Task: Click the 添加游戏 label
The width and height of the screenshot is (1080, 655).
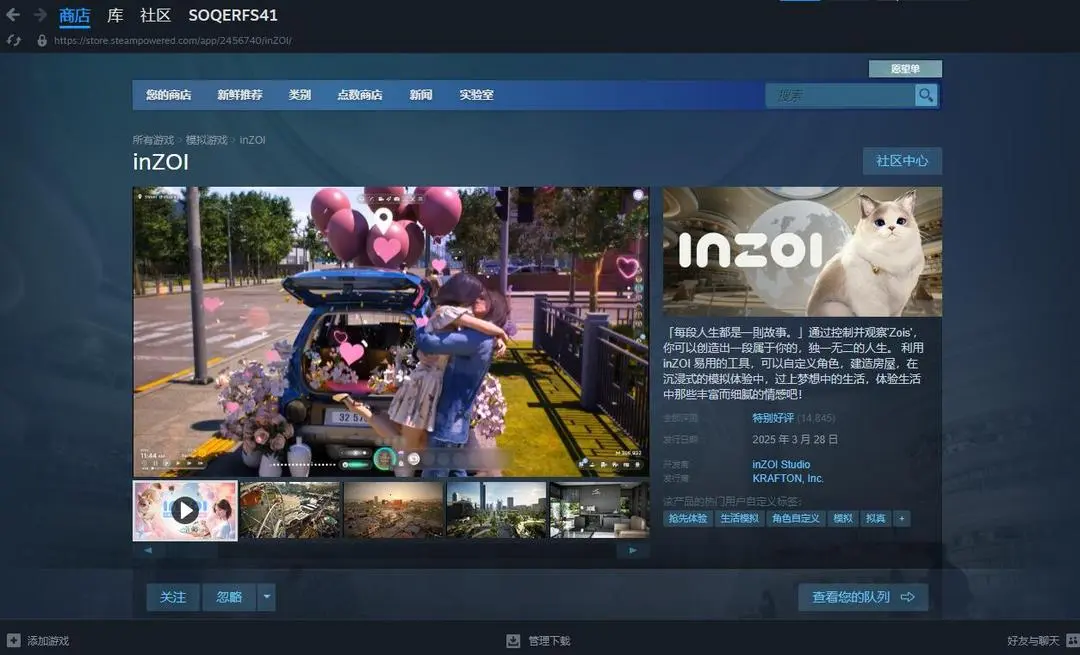Action: click(48, 641)
